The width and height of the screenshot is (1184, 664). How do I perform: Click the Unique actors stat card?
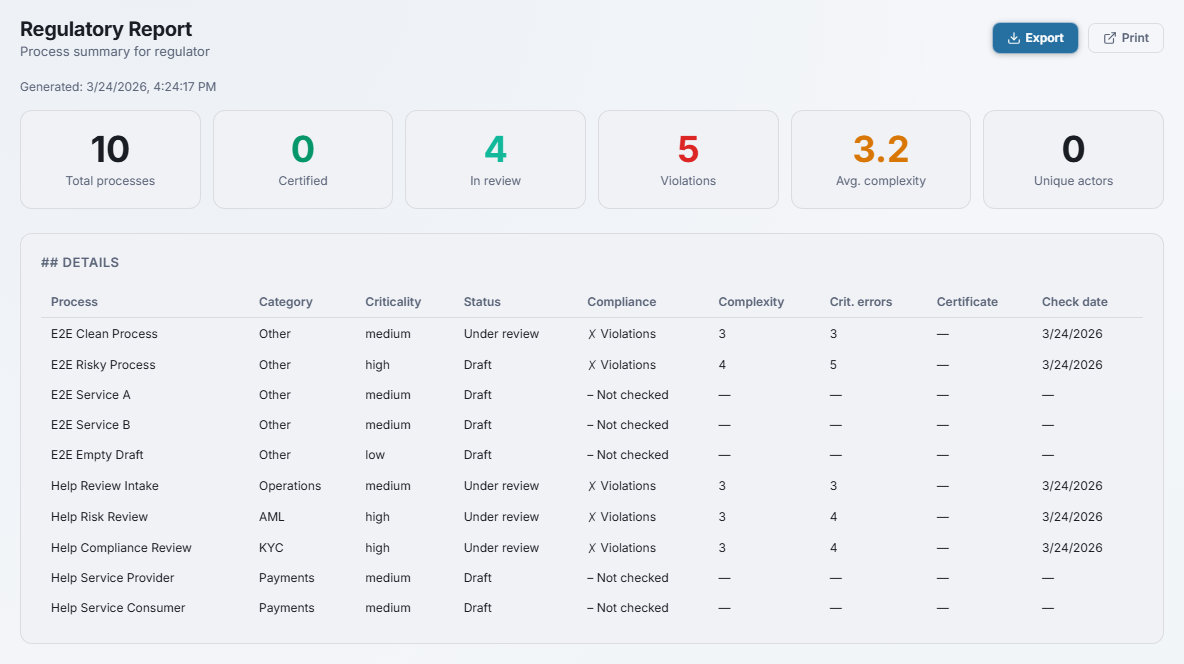[1073, 159]
